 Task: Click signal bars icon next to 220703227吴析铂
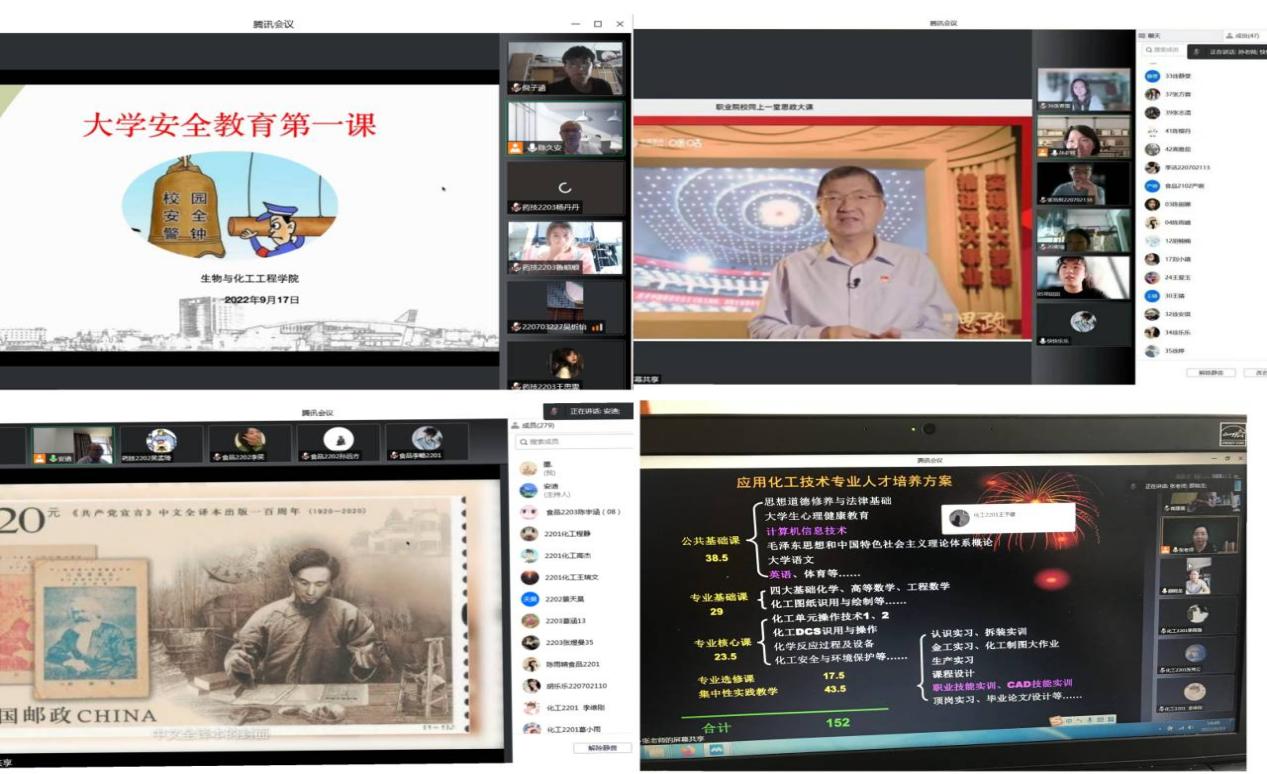point(599,326)
